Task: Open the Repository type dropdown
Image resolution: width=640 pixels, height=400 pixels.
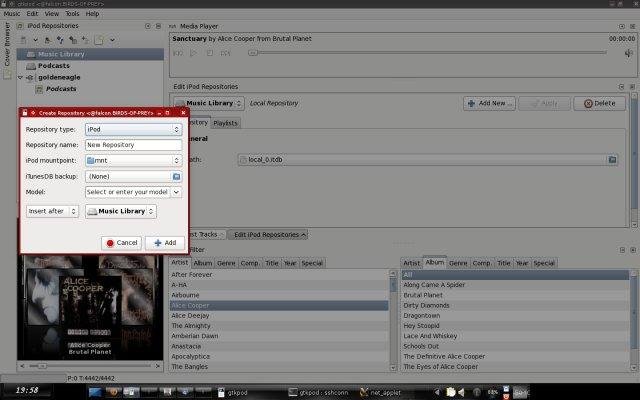Action: [132, 129]
